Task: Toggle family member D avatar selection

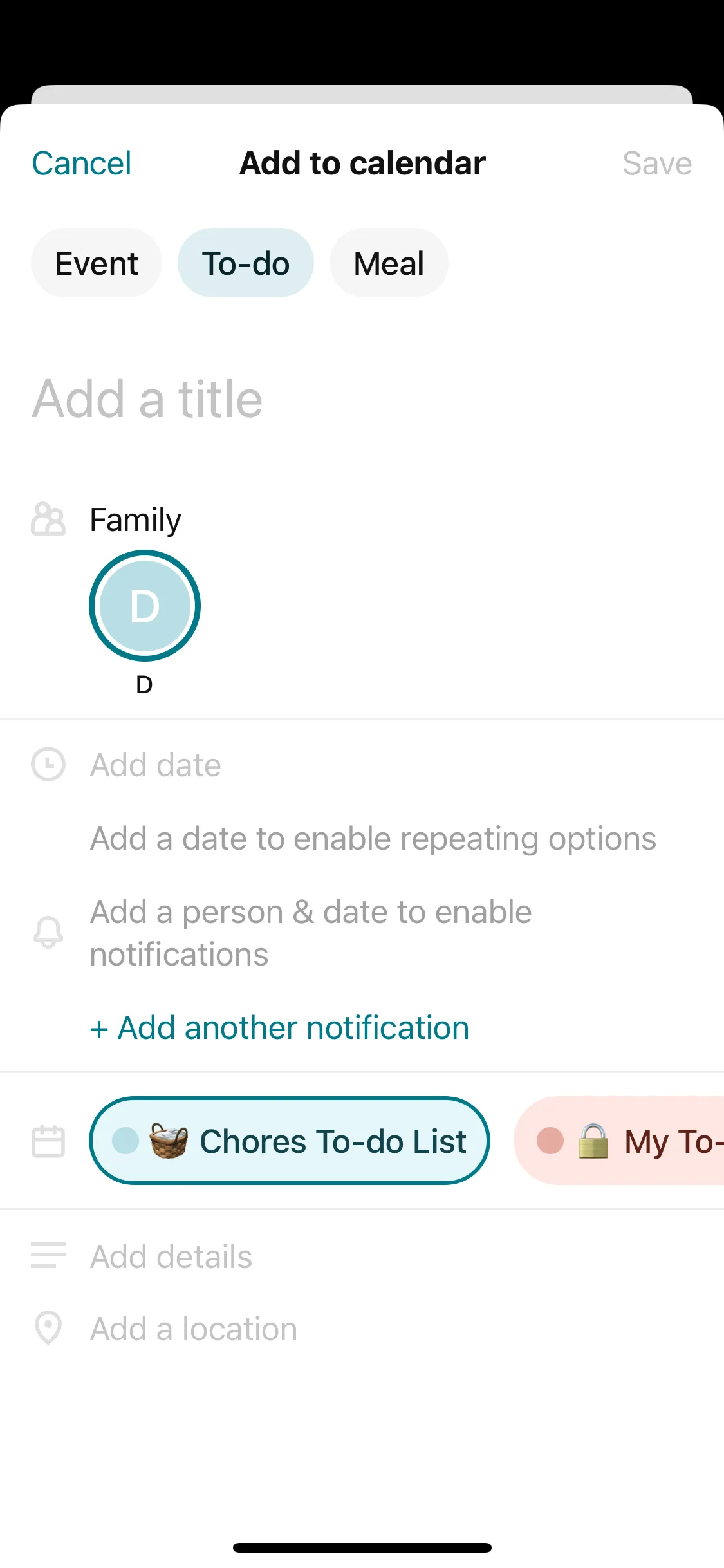Action: 145,606
